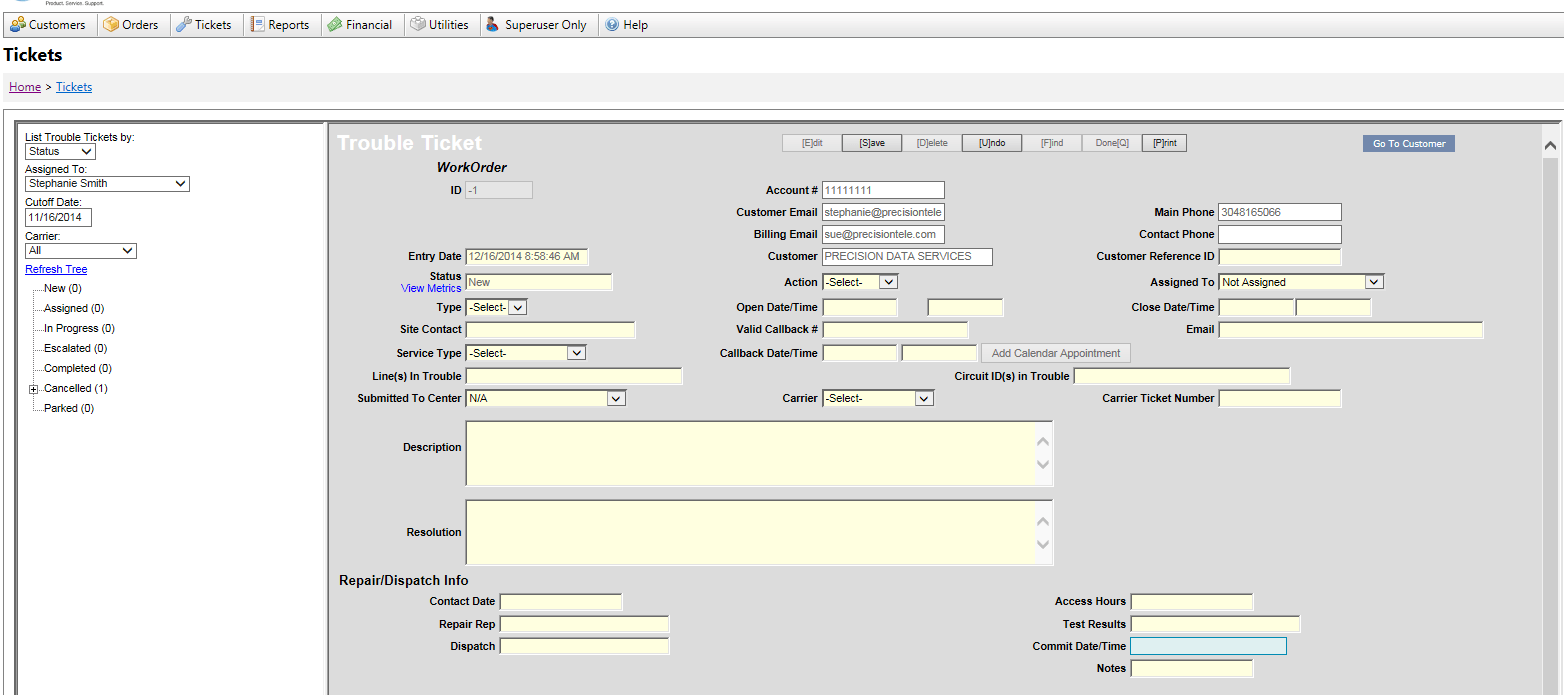Click the [S]ave button
The width and height of the screenshot is (1564, 695).
pyautogui.click(x=871, y=143)
